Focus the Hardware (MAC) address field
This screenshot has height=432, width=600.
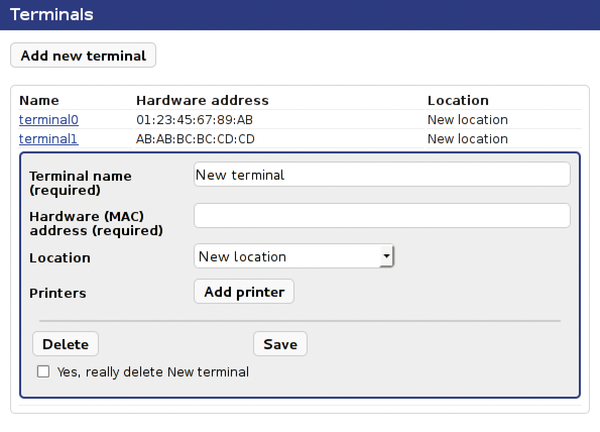pos(382,215)
